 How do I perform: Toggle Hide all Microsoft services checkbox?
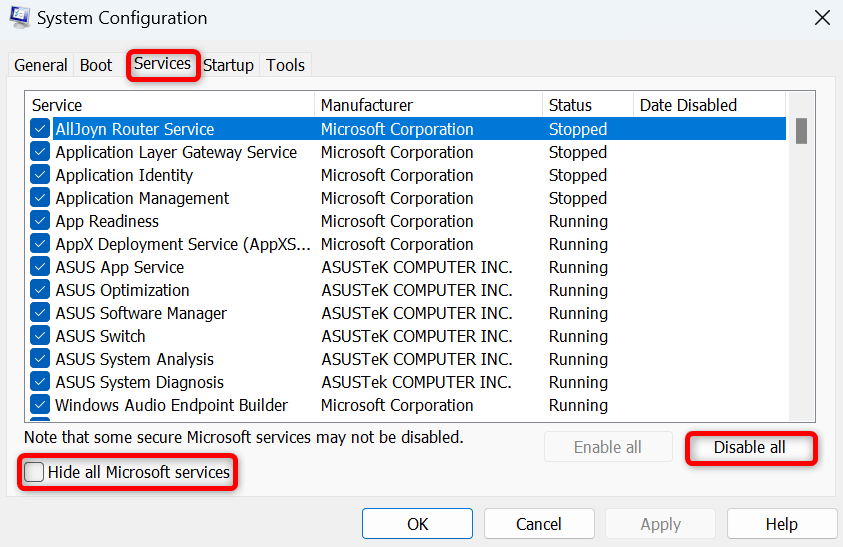[35, 472]
